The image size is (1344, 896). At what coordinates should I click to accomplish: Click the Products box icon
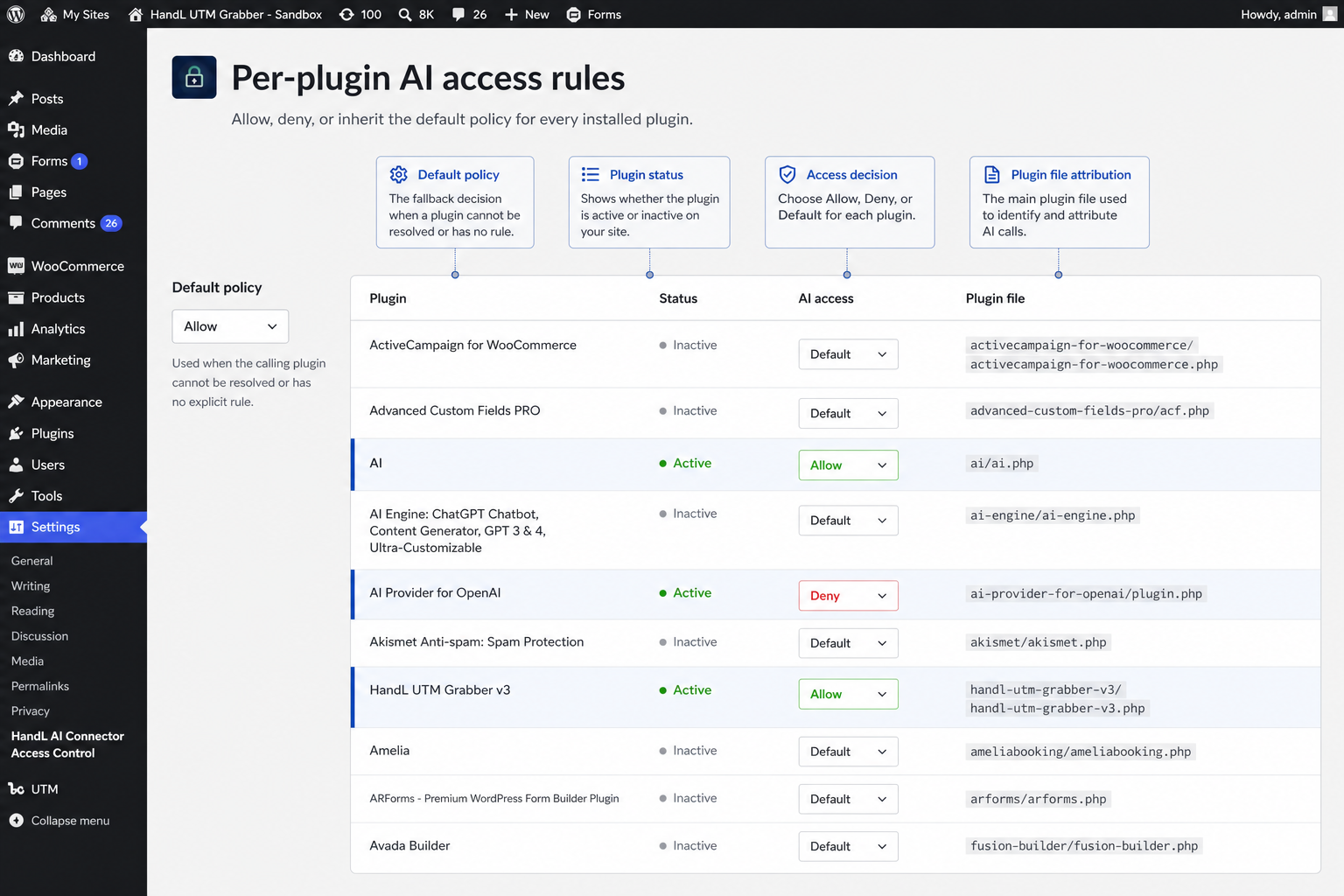pyautogui.click(x=16, y=297)
